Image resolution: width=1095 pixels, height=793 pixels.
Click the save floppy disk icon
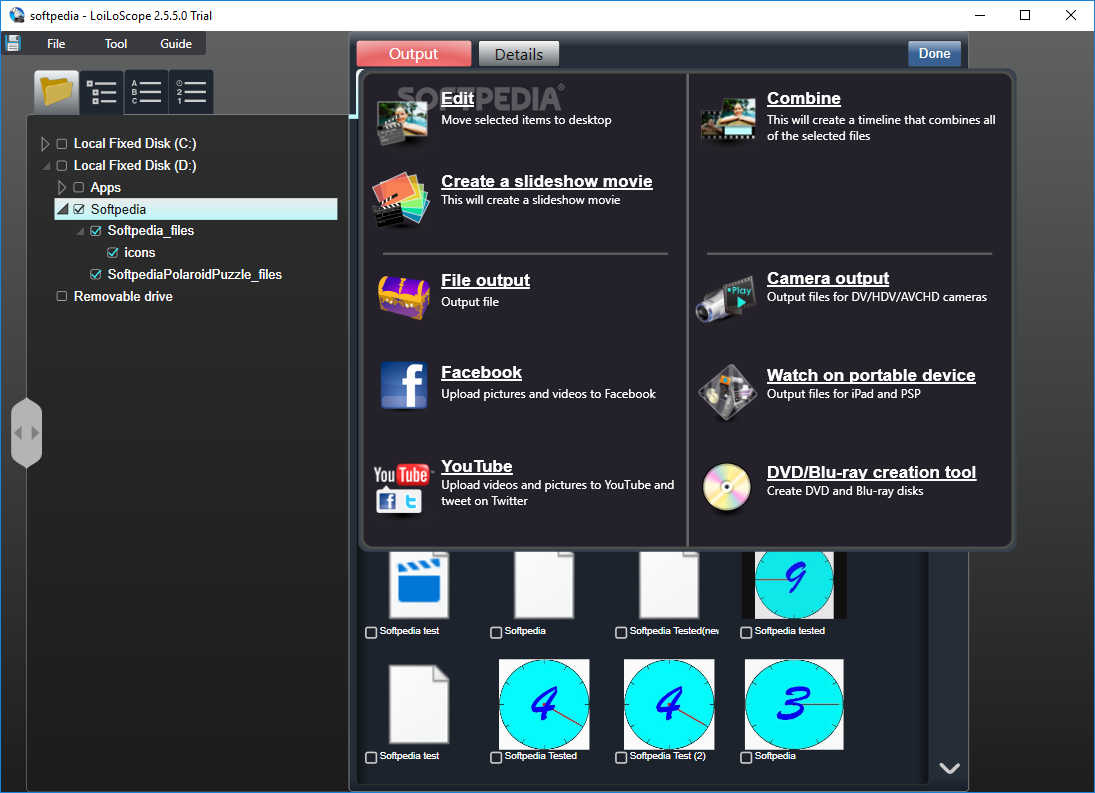click(x=13, y=44)
